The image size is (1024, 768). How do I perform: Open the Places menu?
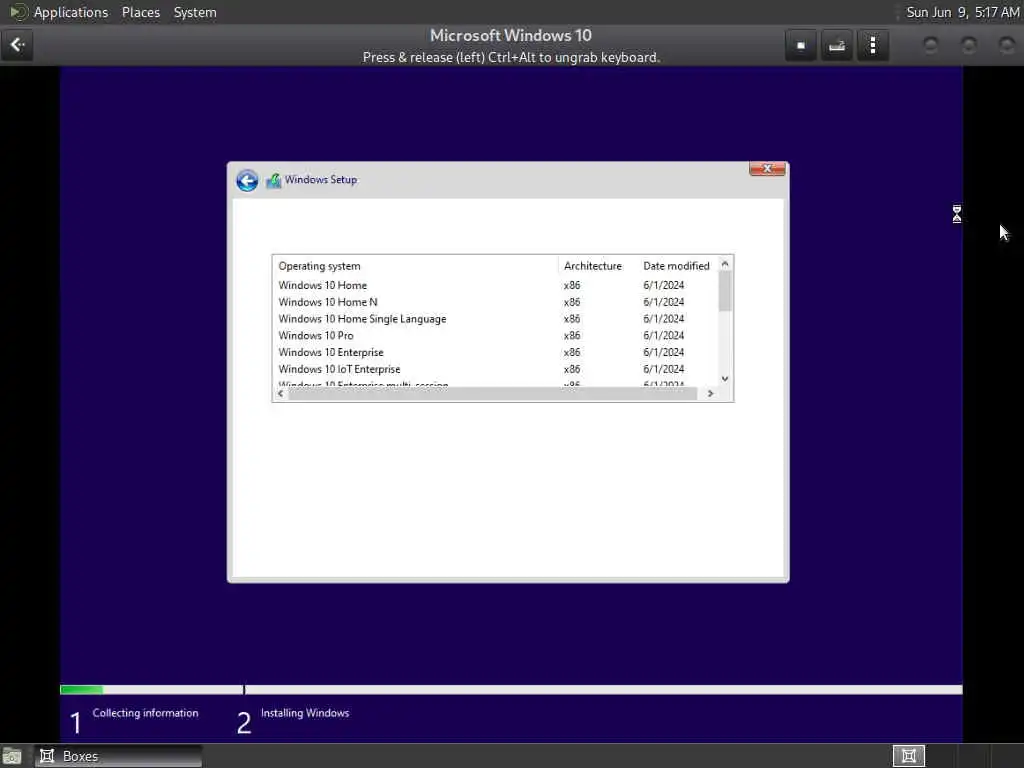141,12
